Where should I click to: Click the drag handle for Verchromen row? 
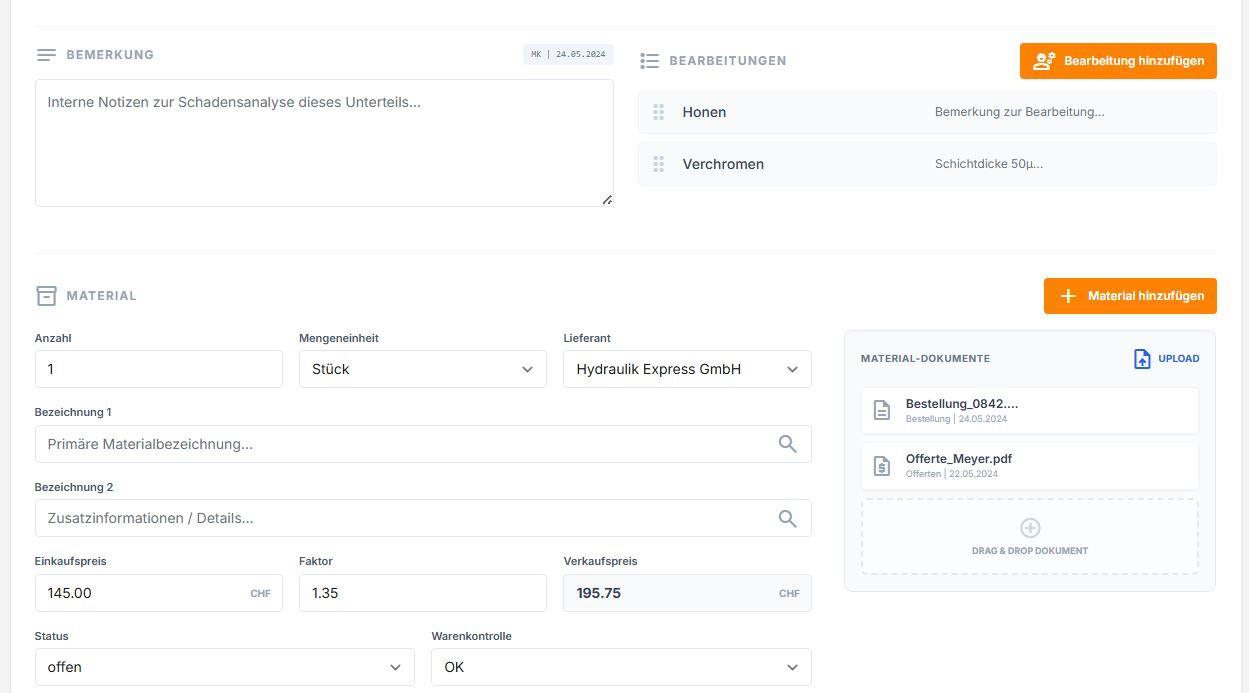point(658,164)
